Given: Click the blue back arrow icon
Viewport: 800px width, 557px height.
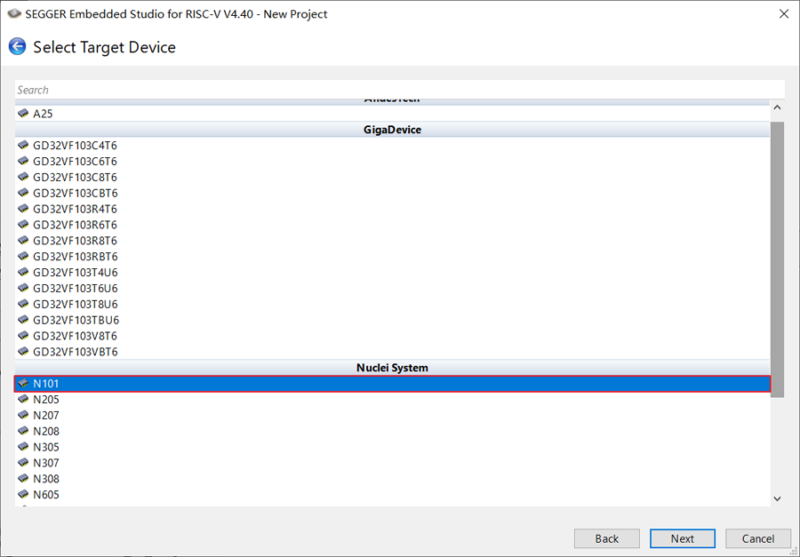Looking at the screenshot, I should (17, 47).
